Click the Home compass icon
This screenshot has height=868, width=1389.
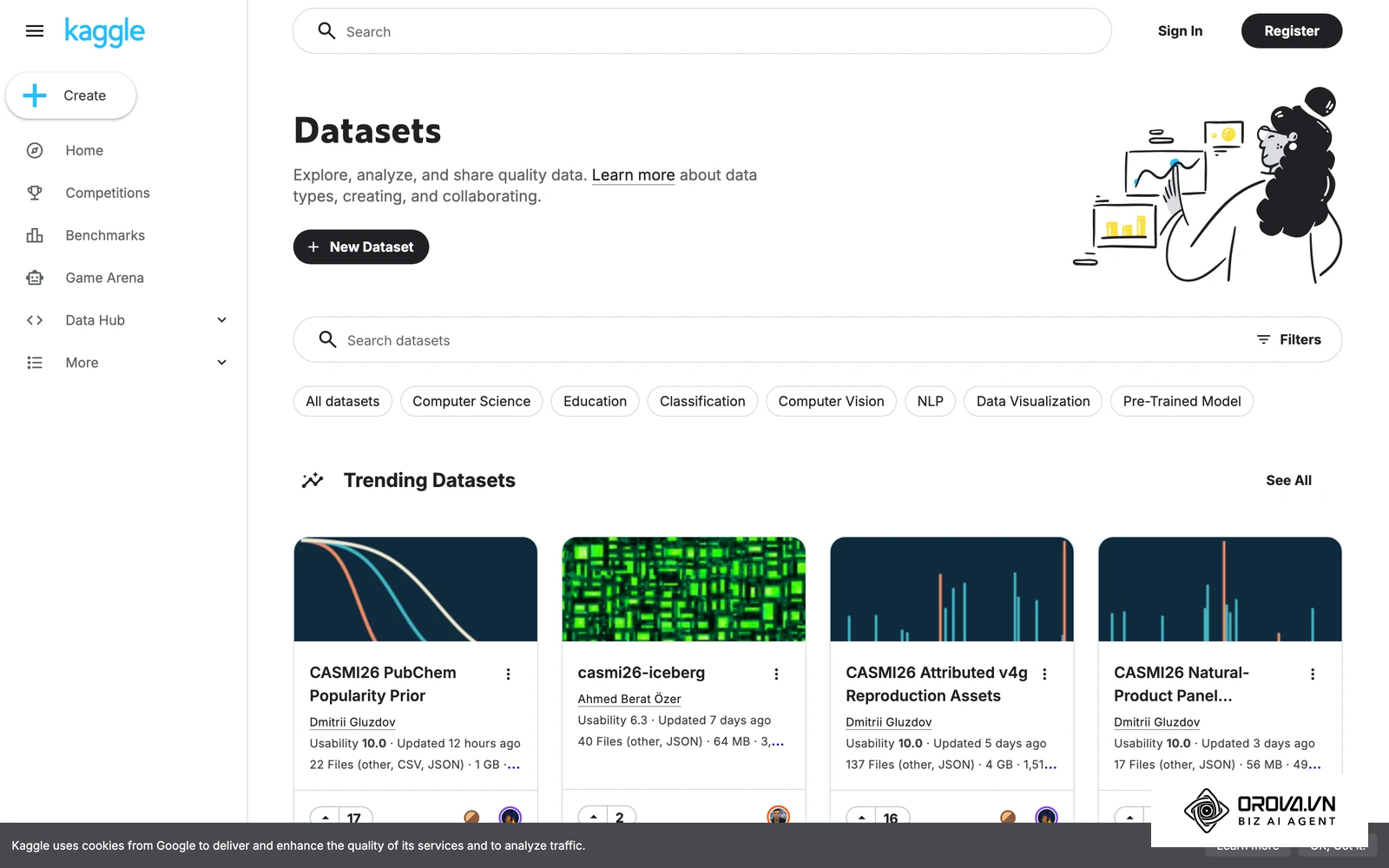pyautogui.click(x=35, y=150)
